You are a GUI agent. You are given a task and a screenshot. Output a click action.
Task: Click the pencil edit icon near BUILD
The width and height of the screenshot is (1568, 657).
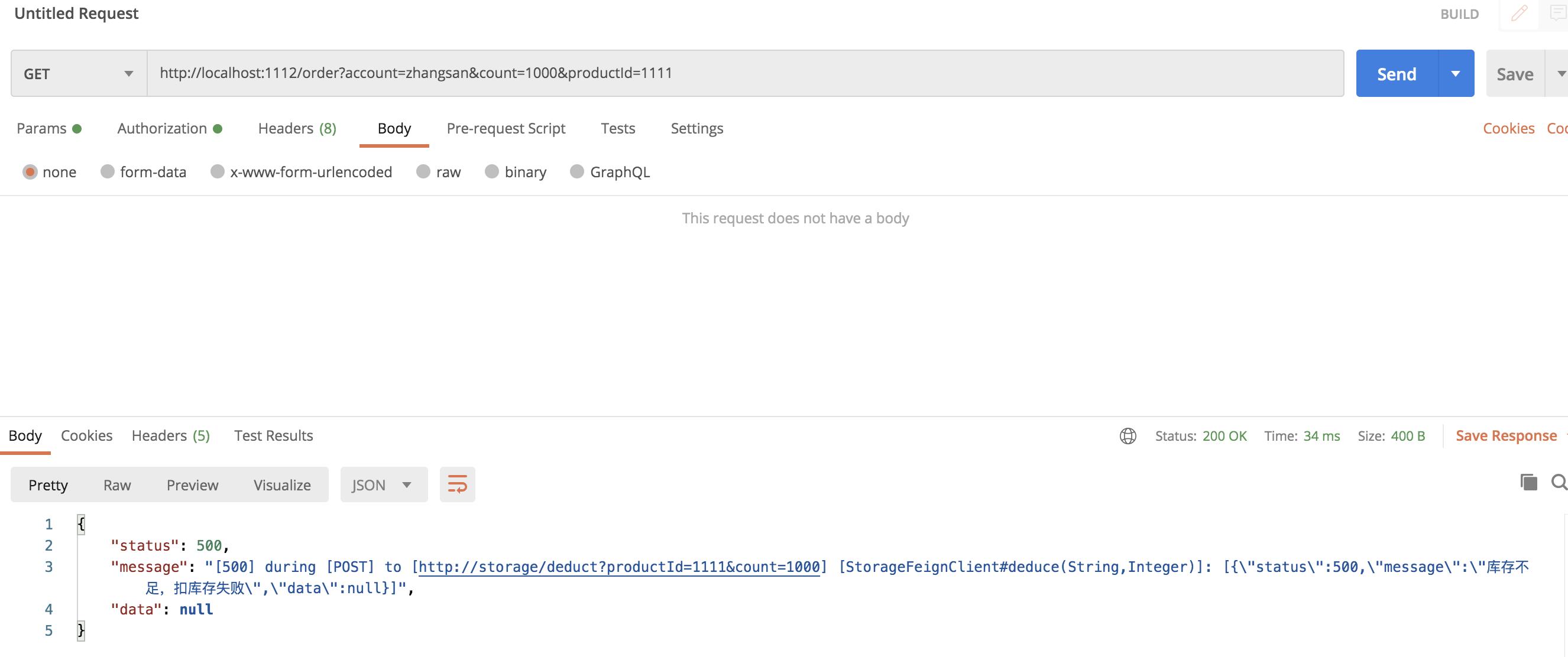1519,14
